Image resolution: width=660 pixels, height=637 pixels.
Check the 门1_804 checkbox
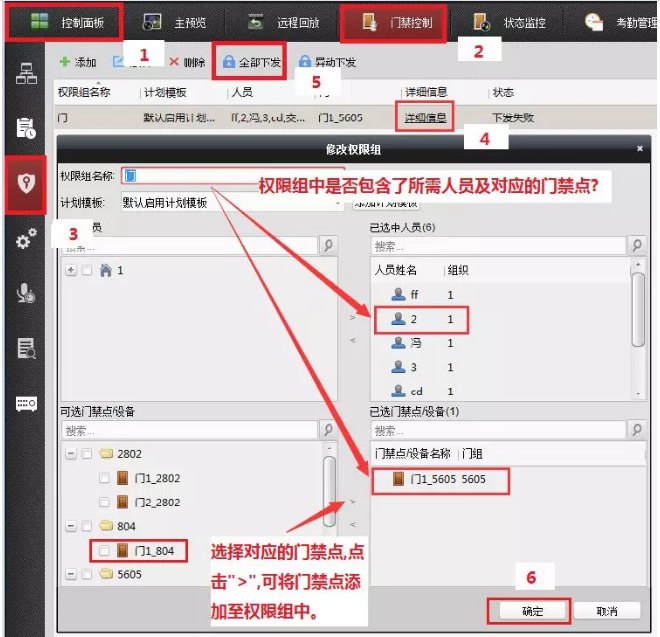point(104,550)
